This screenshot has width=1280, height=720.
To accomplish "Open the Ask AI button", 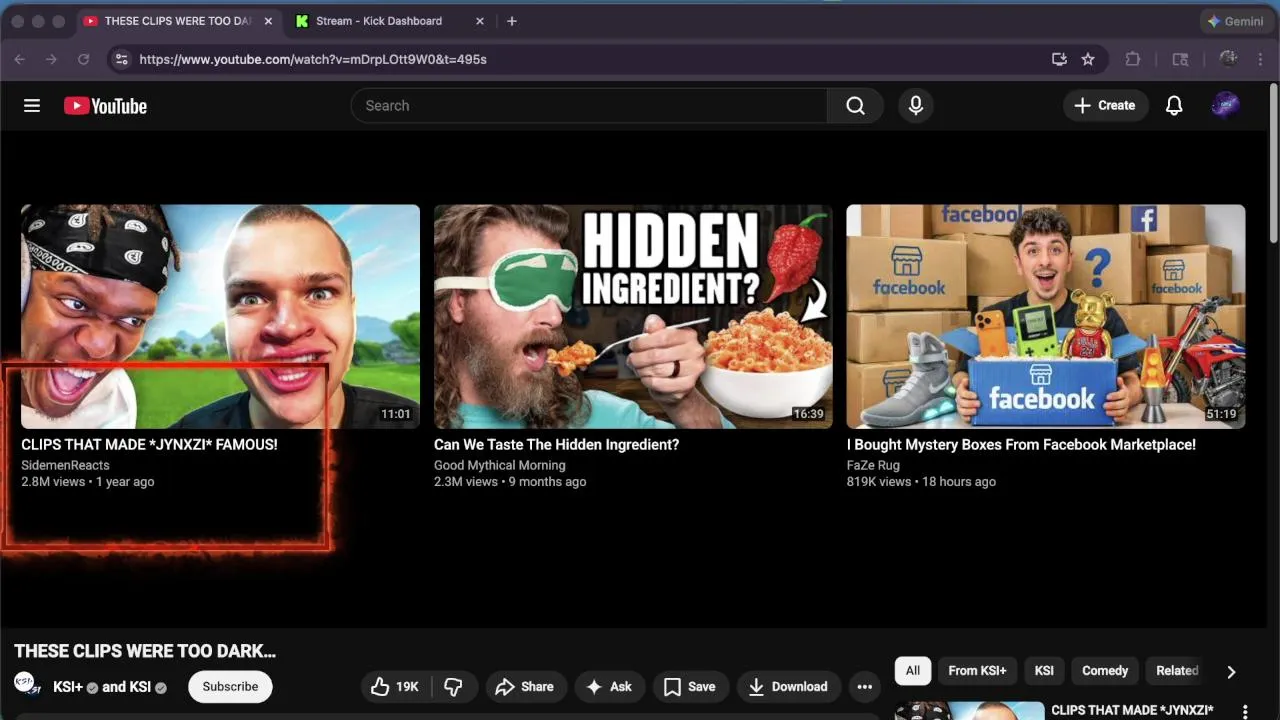I will coord(609,686).
